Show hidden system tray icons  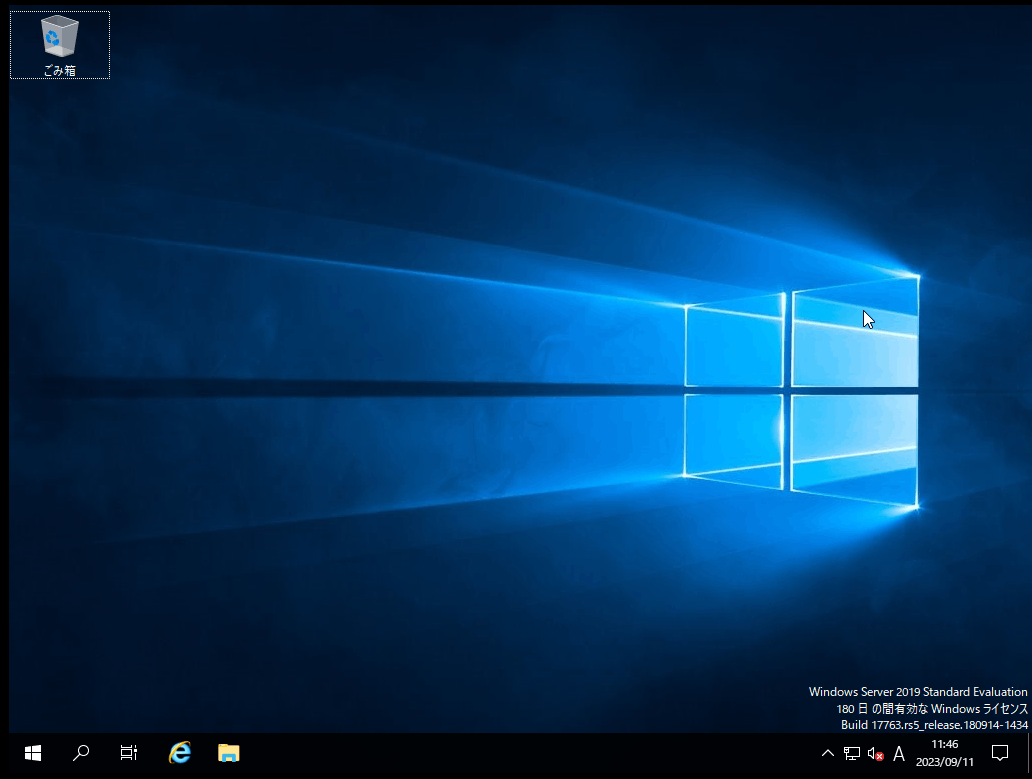pos(828,753)
